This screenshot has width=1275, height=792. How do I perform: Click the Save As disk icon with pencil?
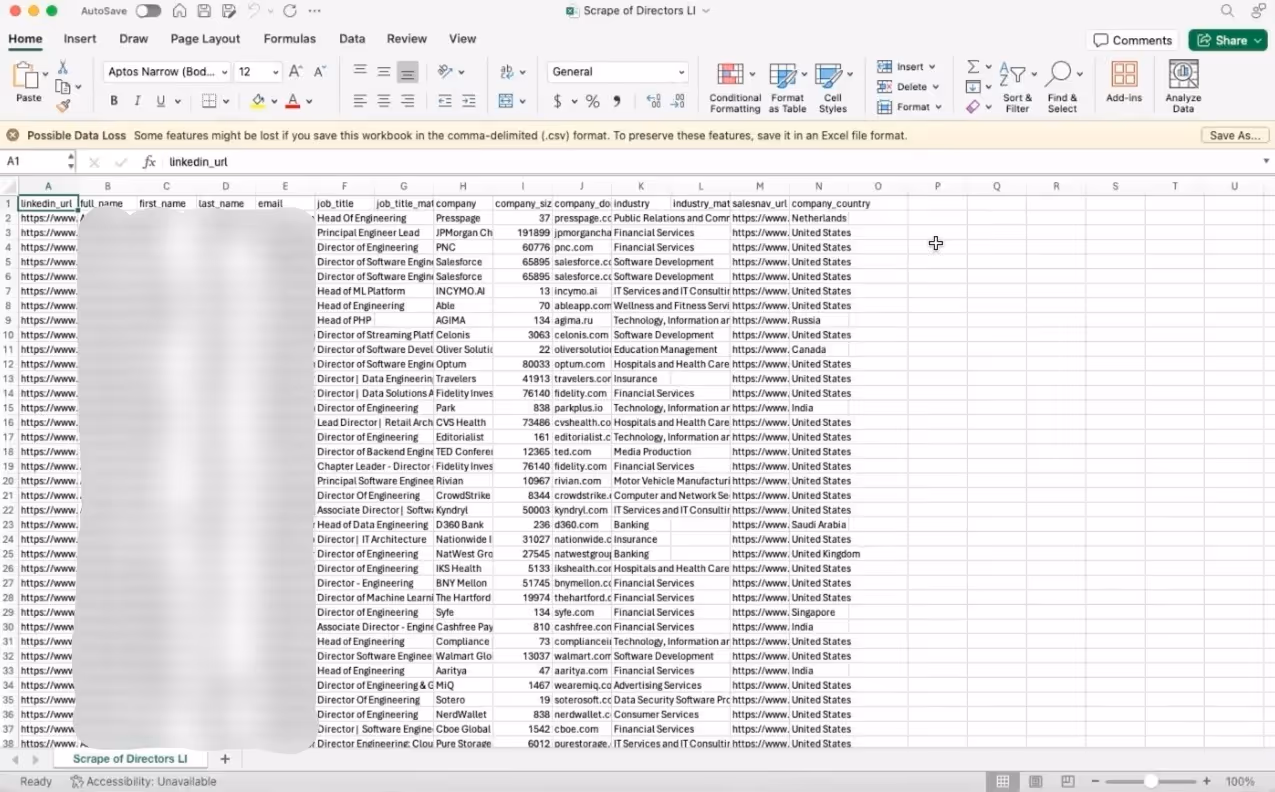[229, 11]
